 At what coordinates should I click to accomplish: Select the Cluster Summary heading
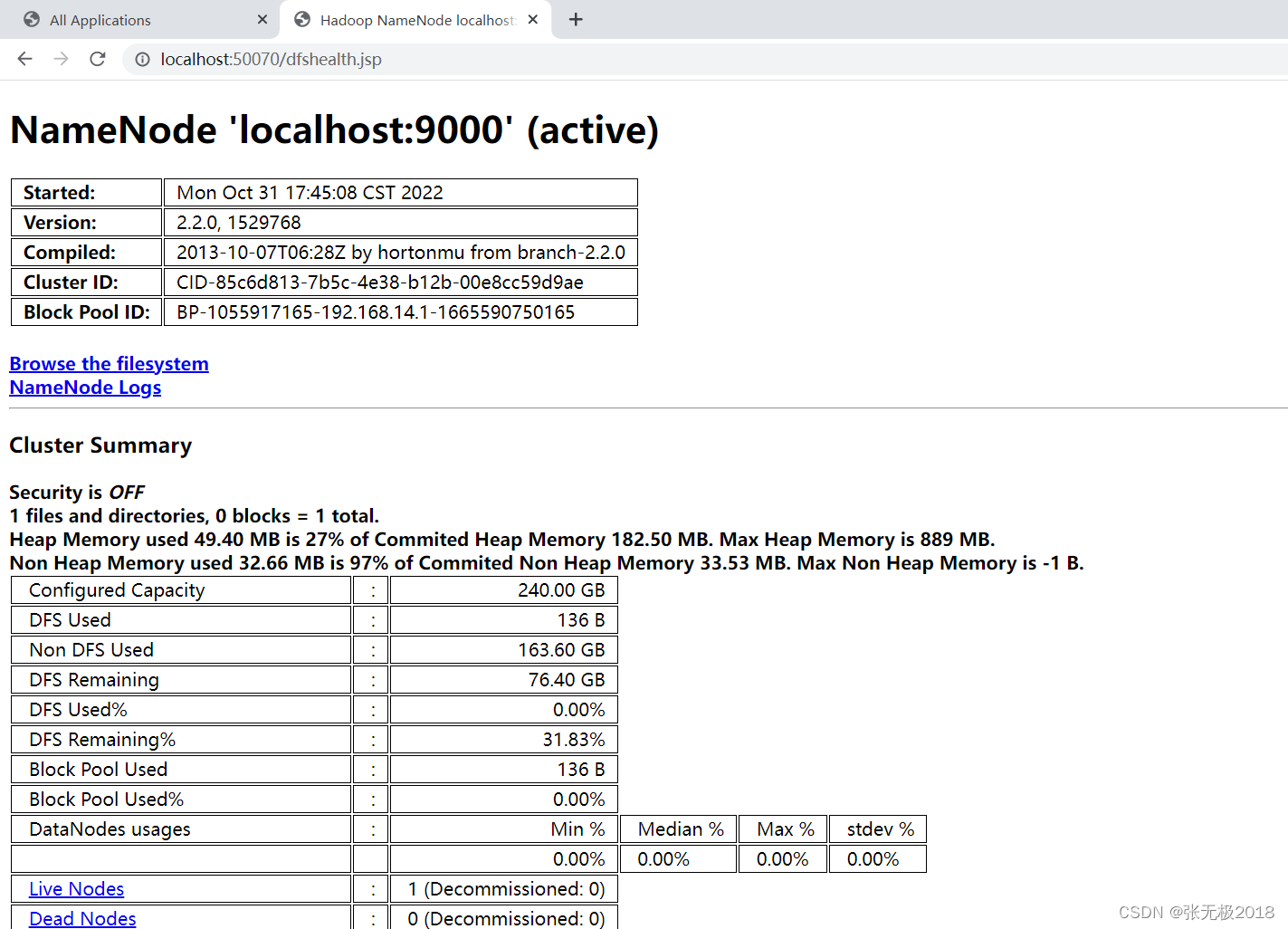coord(100,445)
